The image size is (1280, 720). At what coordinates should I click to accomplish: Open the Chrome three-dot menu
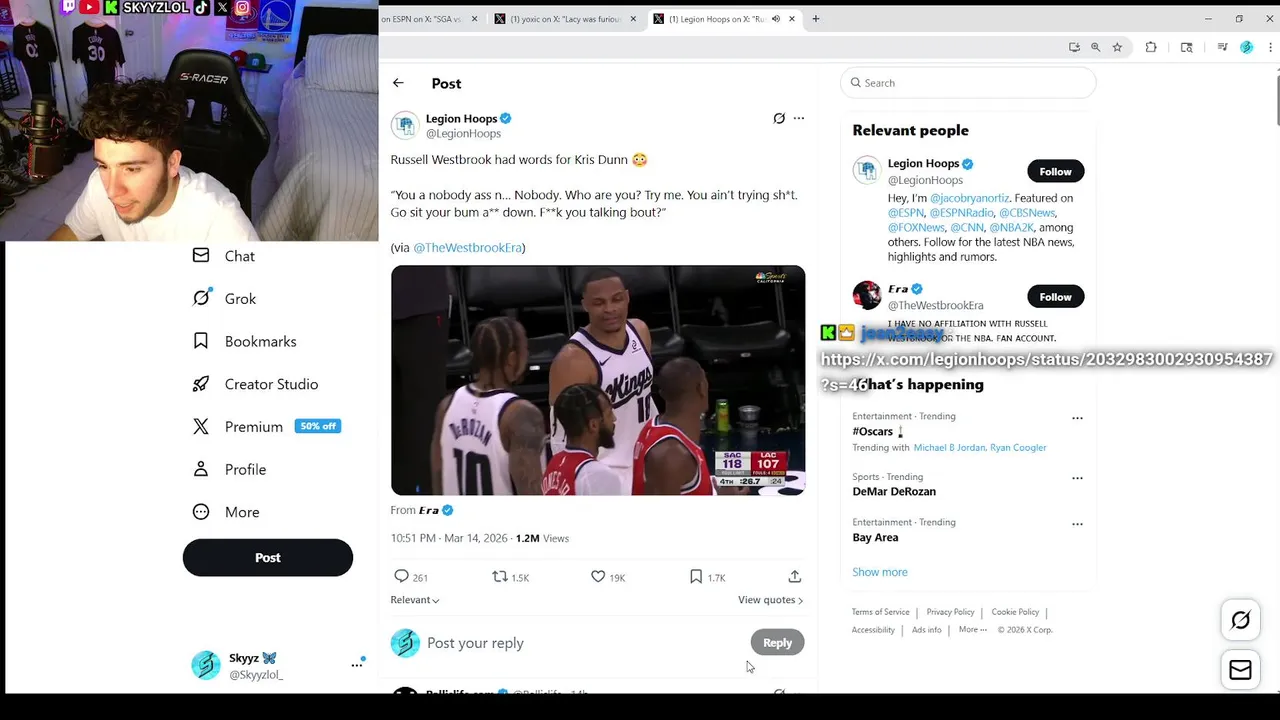[1270, 47]
